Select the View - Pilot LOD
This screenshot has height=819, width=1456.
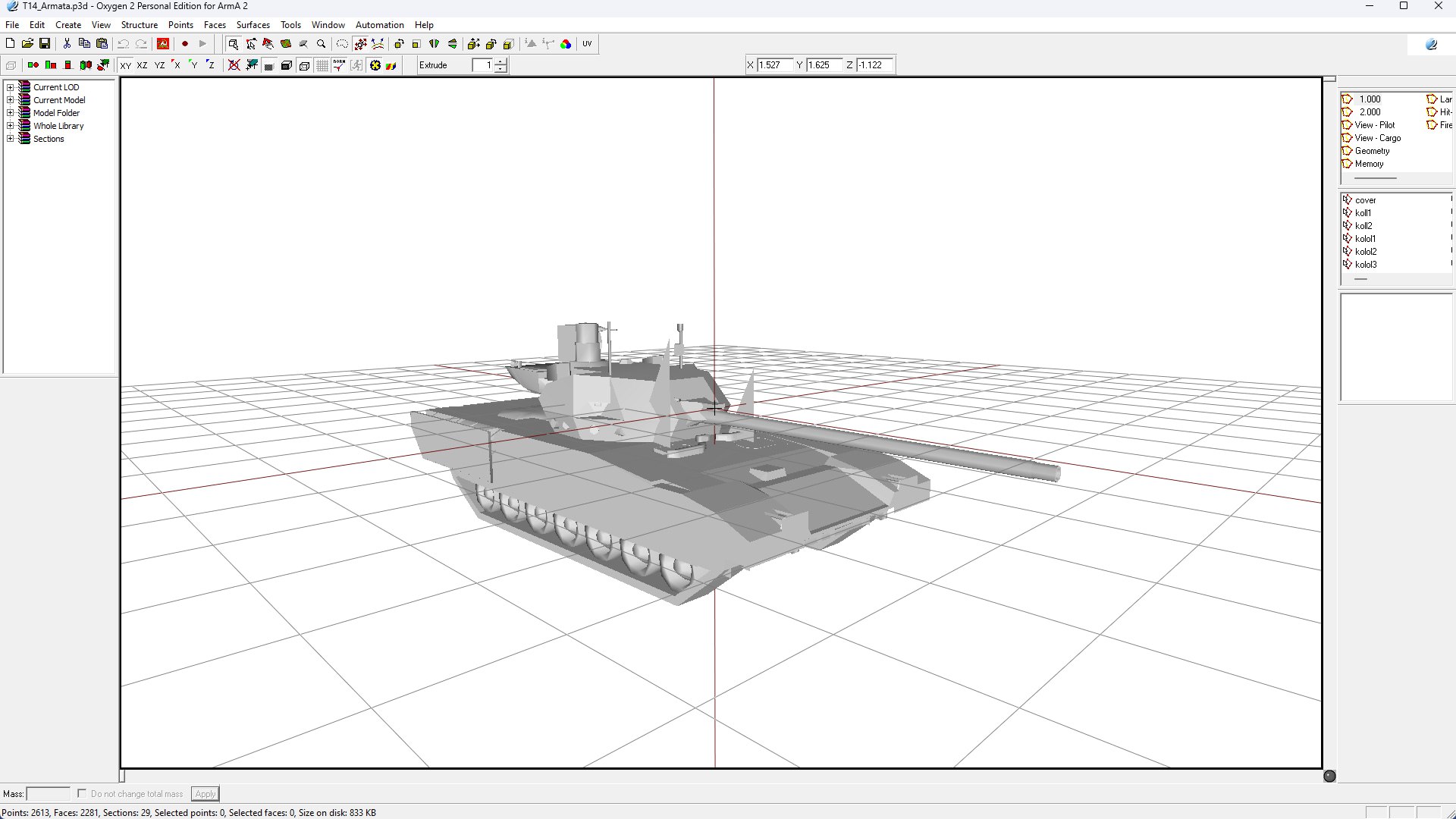pyautogui.click(x=1375, y=125)
